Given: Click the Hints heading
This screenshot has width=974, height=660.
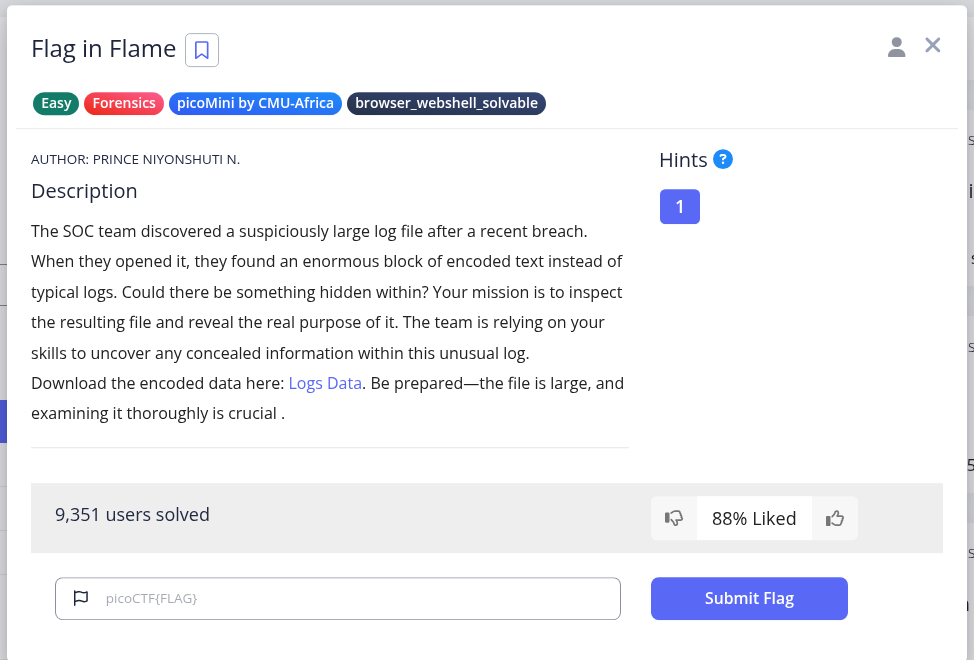Looking at the screenshot, I should 683,160.
